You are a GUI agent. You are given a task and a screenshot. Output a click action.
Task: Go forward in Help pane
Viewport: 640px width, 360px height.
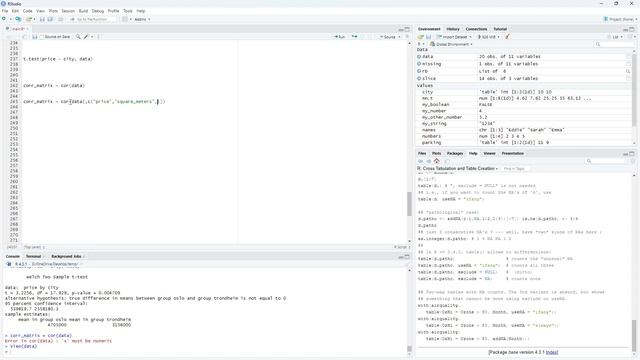click(428, 161)
